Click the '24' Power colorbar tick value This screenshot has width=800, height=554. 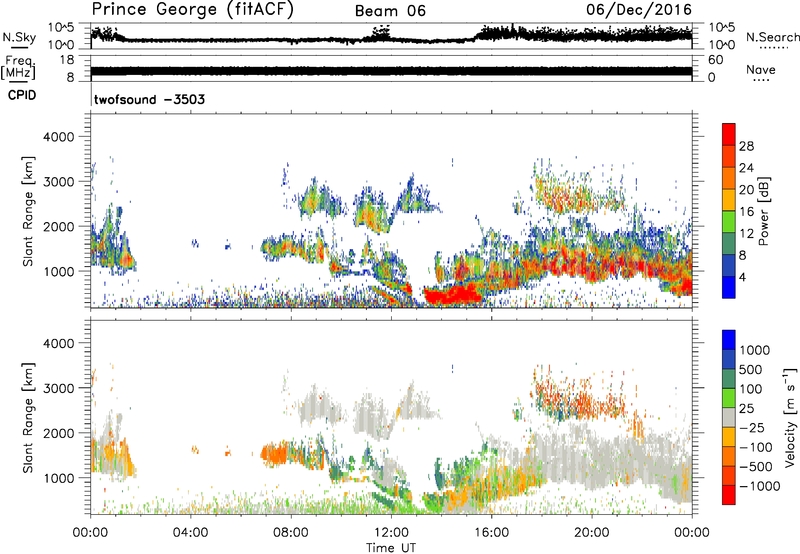point(746,168)
